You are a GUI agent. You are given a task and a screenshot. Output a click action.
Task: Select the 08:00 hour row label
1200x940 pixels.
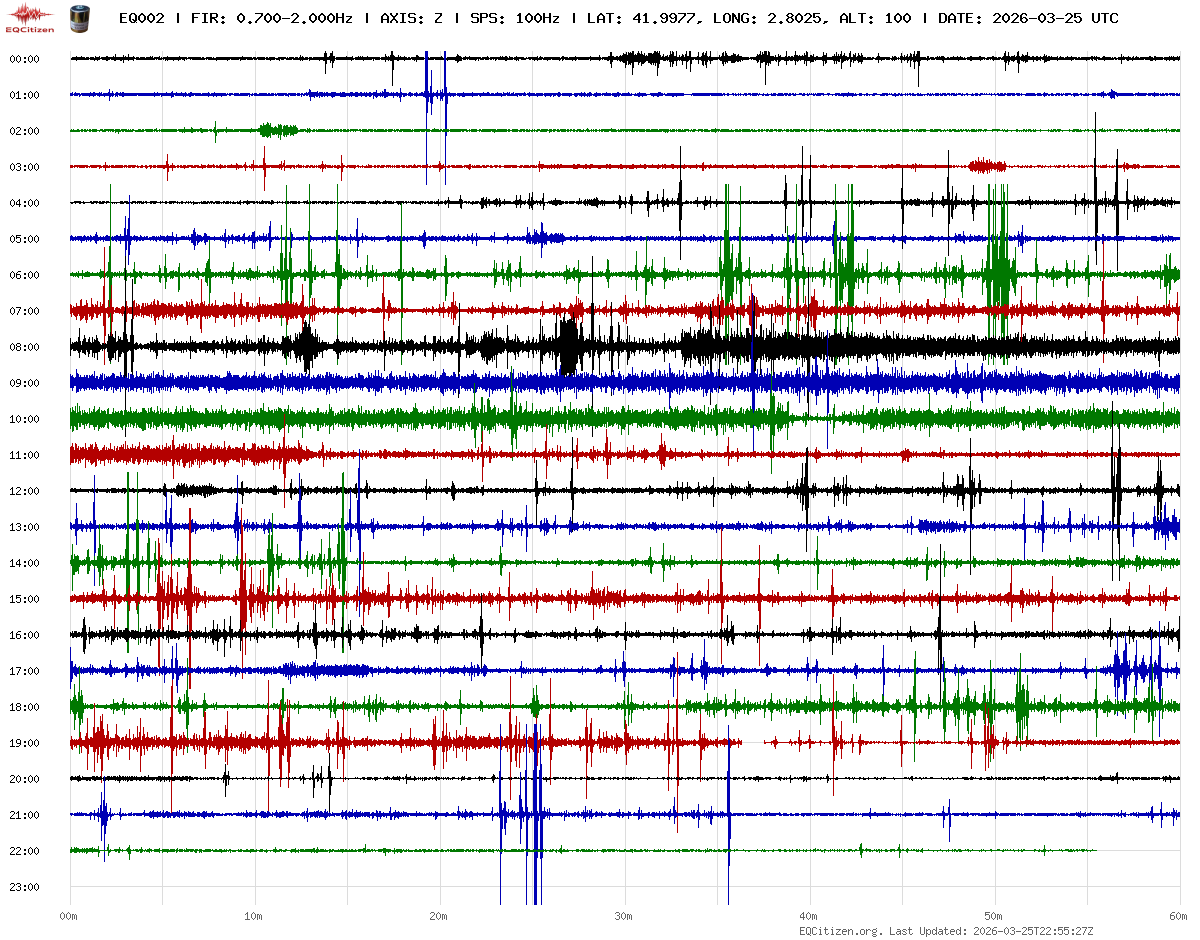tap(24, 347)
